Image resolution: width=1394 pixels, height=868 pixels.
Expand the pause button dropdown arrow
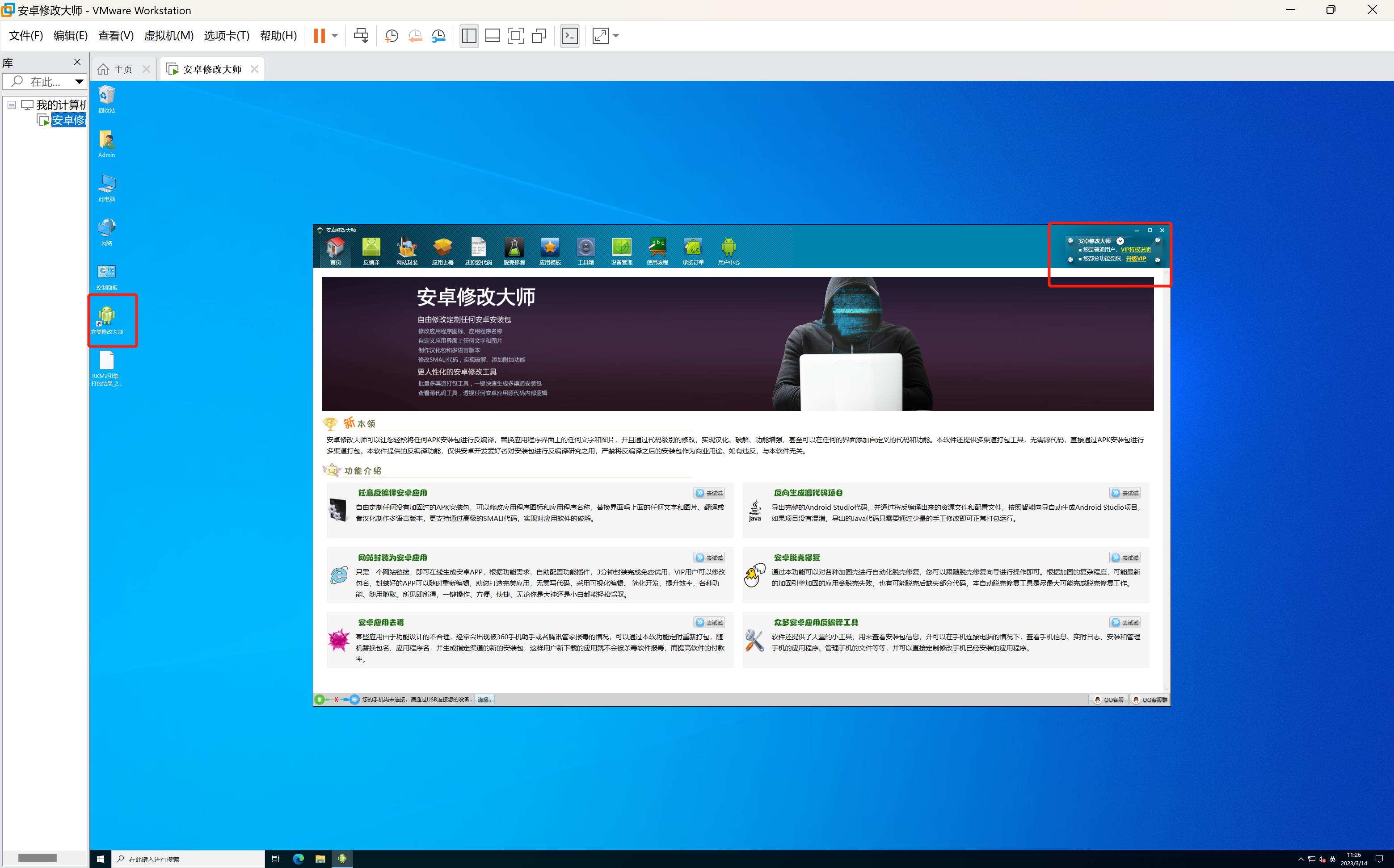[335, 36]
